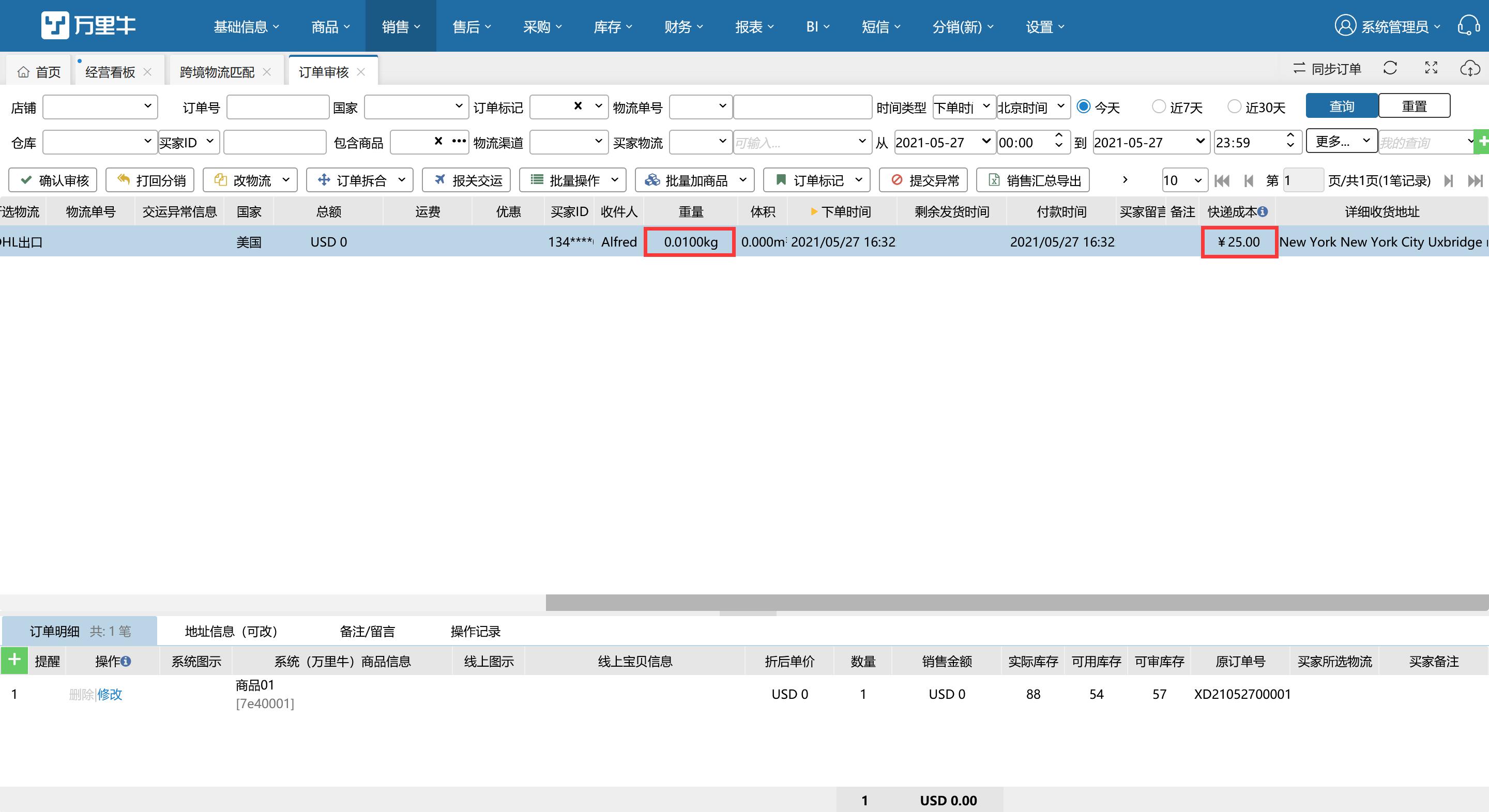Select the 近30天 radio button
Image resolution: width=1489 pixels, height=812 pixels.
tap(1234, 106)
